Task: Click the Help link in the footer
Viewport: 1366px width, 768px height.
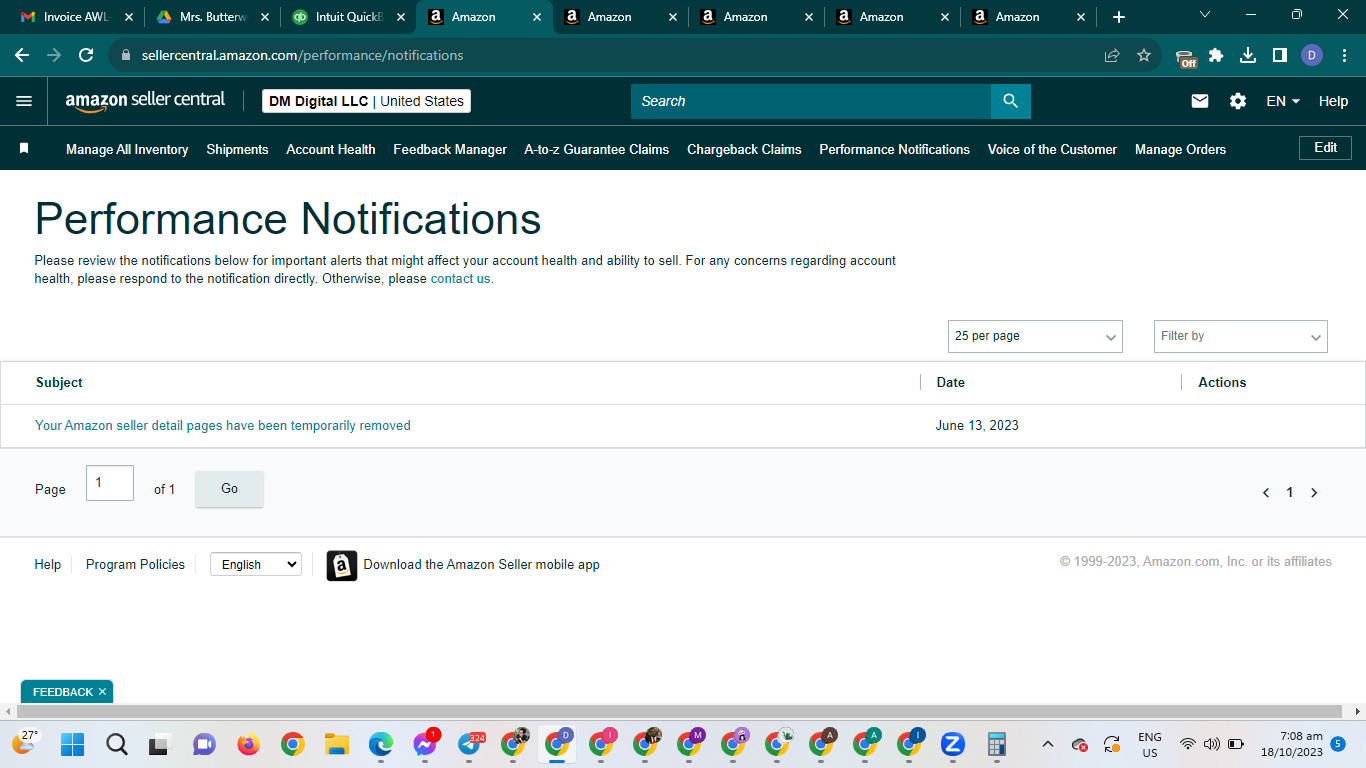Action: [x=48, y=565]
